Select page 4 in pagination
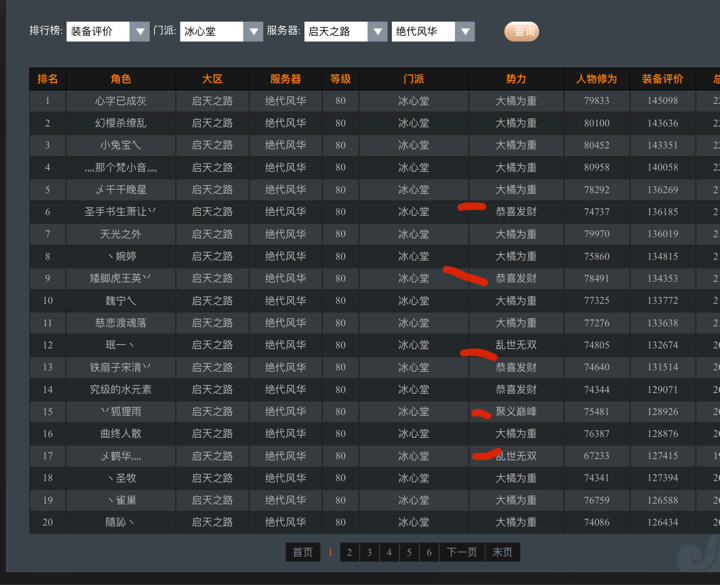This screenshot has height=585, width=720. coord(389,552)
